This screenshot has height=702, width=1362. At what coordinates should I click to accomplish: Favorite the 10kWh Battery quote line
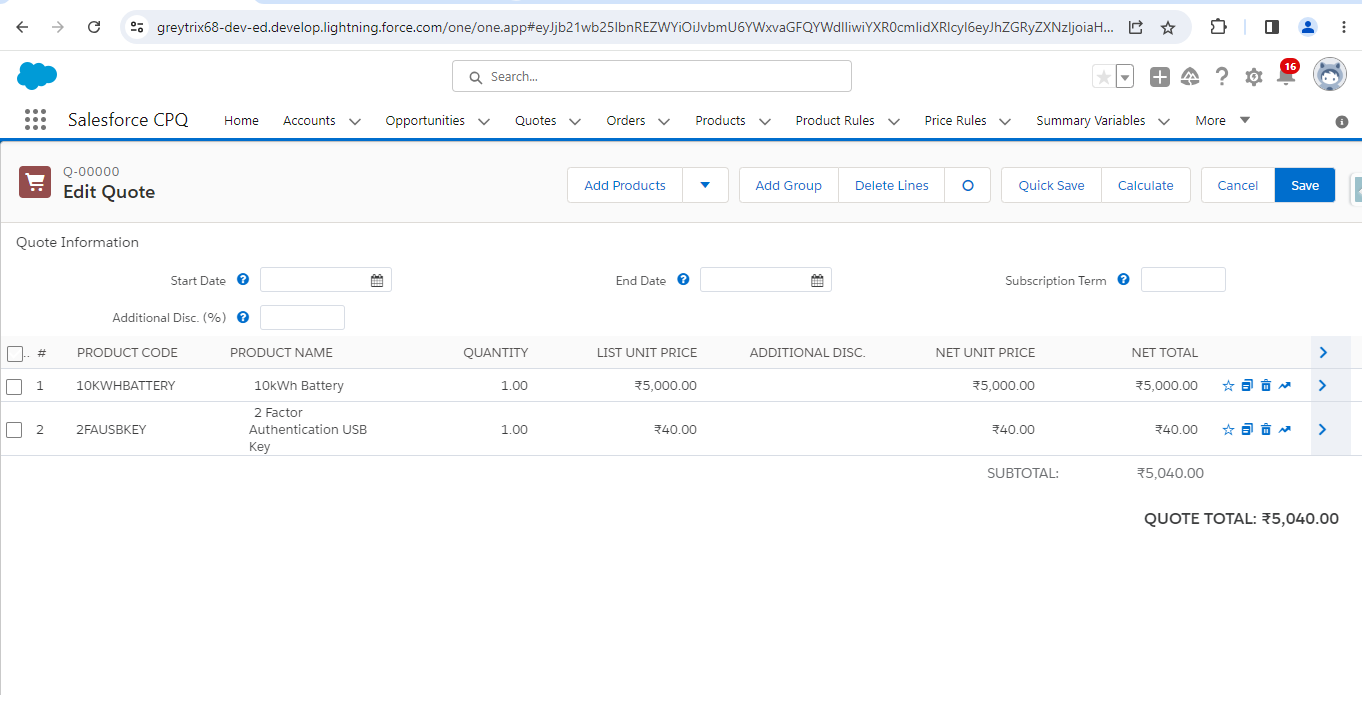click(1228, 386)
